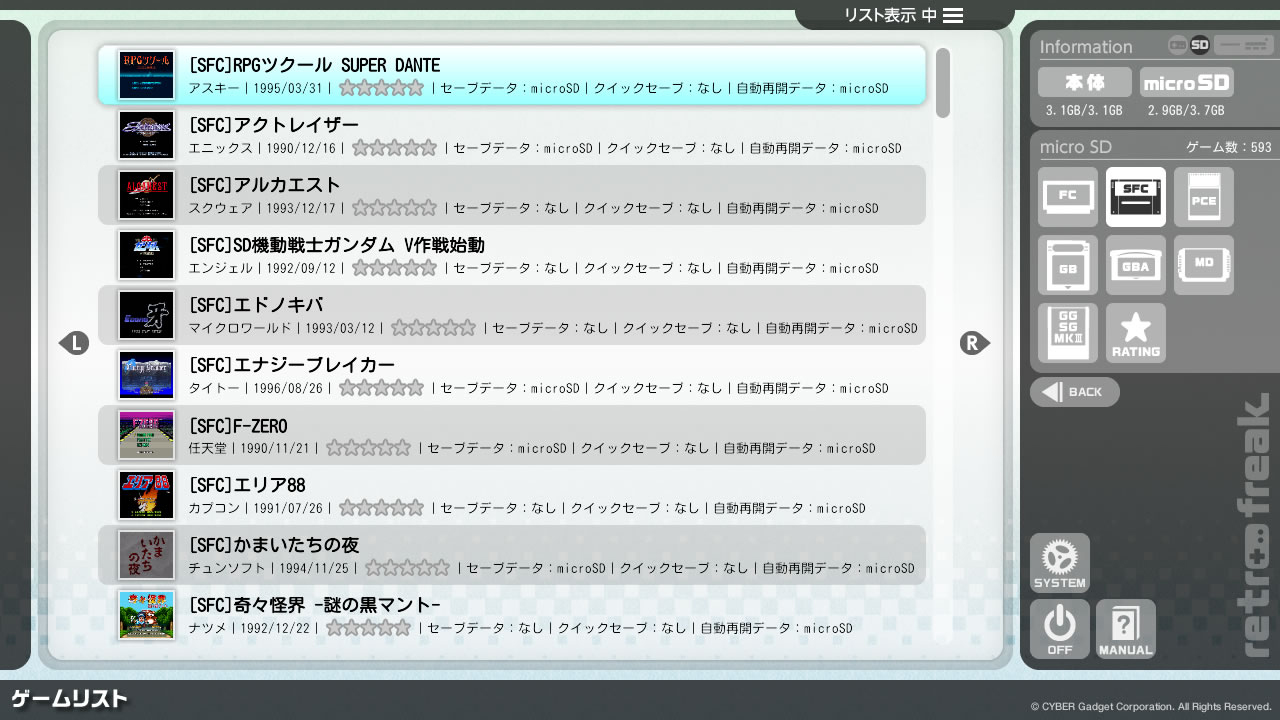Open SYSTEM settings gear
1280x720 pixels.
pos(1060,563)
